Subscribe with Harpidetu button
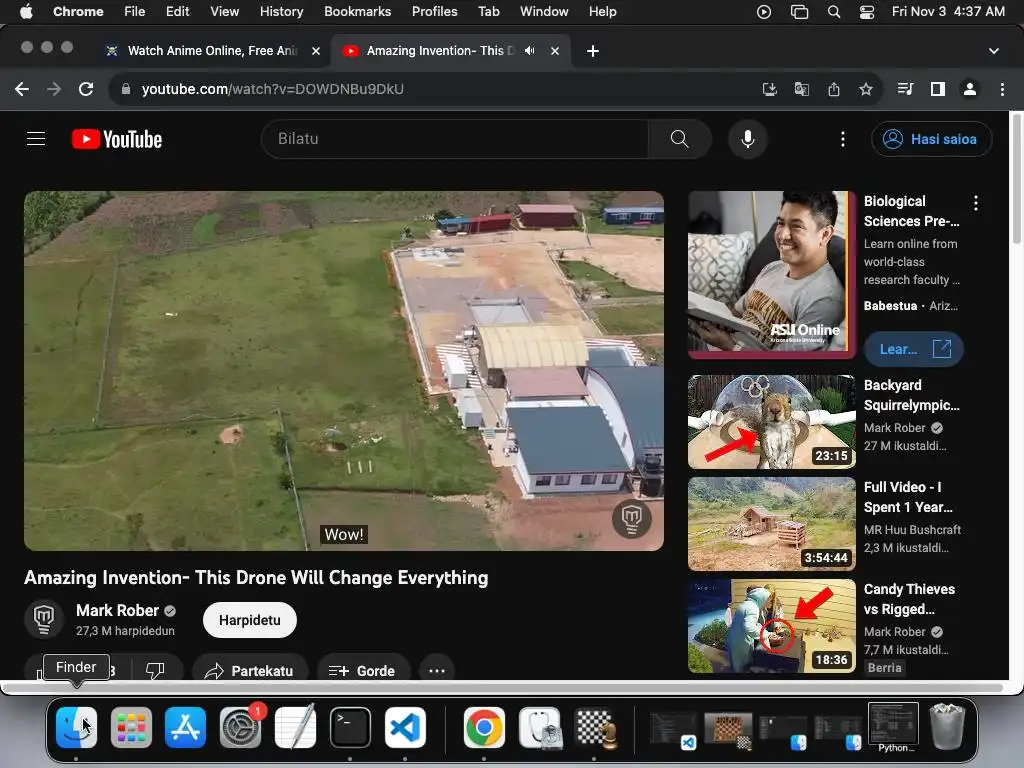The image size is (1024, 768). [x=249, y=620]
